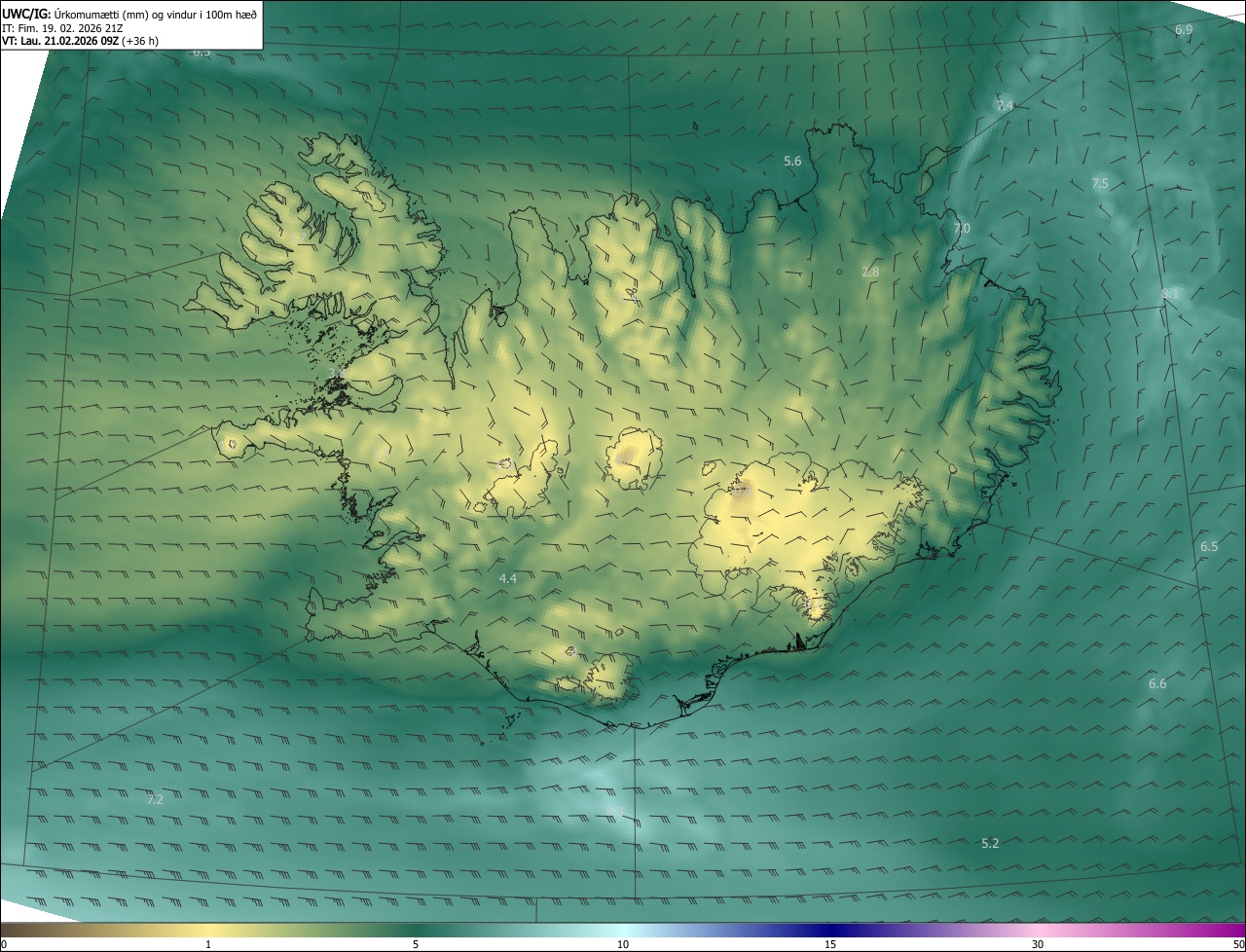Click the 5.6 value label north of Iceland
The width and height of the screenshot is (1246, 952).
point(792,161)
